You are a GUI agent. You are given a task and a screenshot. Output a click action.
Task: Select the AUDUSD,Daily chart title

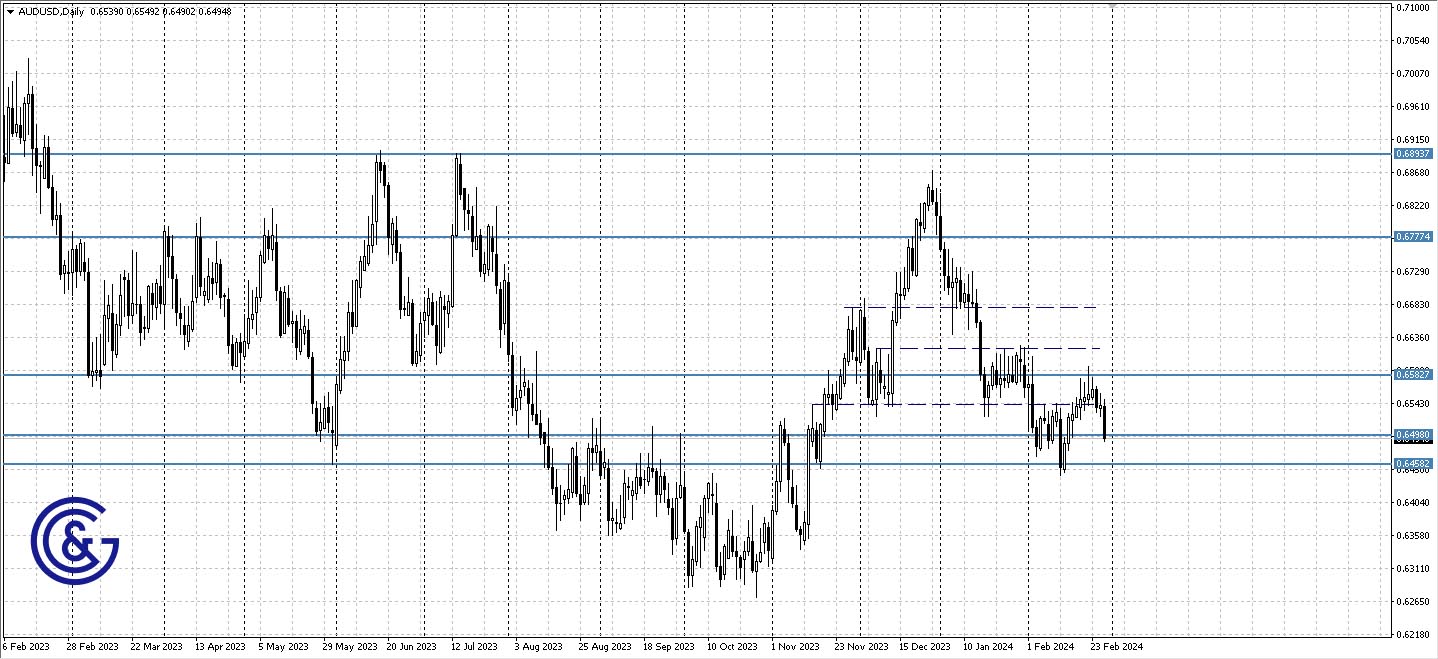[x=52, y=9]
